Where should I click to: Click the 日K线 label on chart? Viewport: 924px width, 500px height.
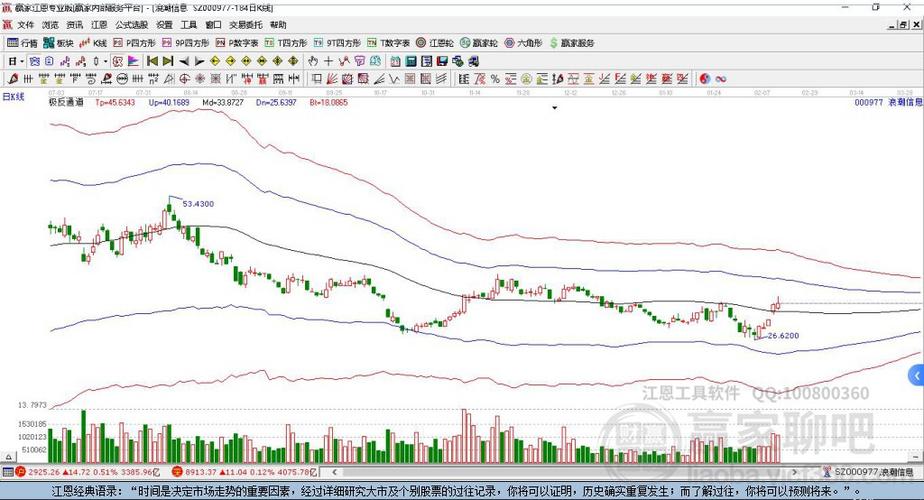14,96
